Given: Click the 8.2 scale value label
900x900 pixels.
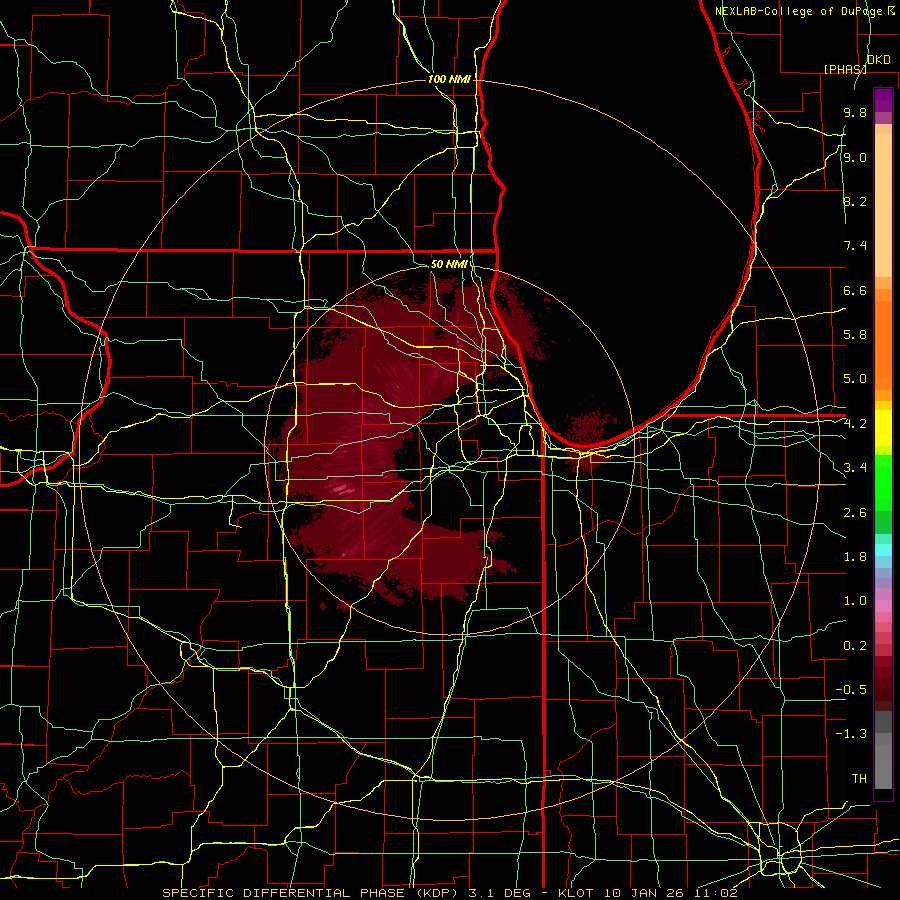Looking at the screenshot, I should pyautogui.click(x=855, y=201).
